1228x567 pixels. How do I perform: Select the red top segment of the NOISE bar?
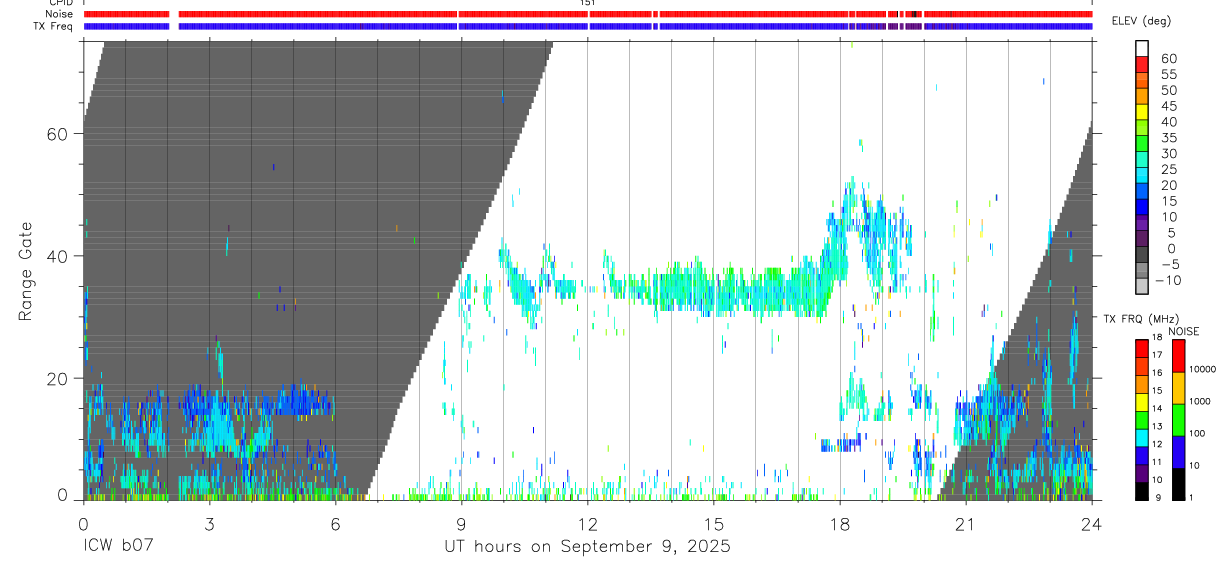click(1179, 355)
